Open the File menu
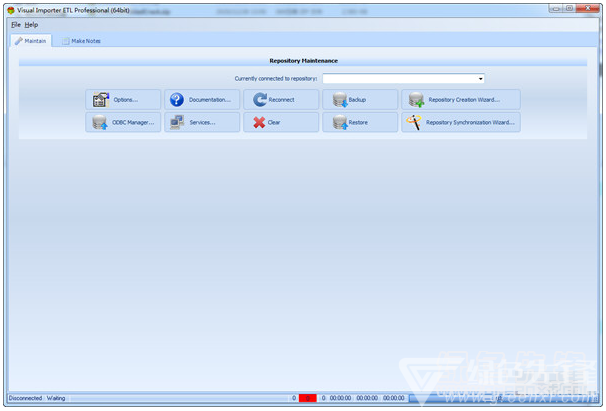The height and width of the screenshot is (411, 606). (x=16, y=25)
